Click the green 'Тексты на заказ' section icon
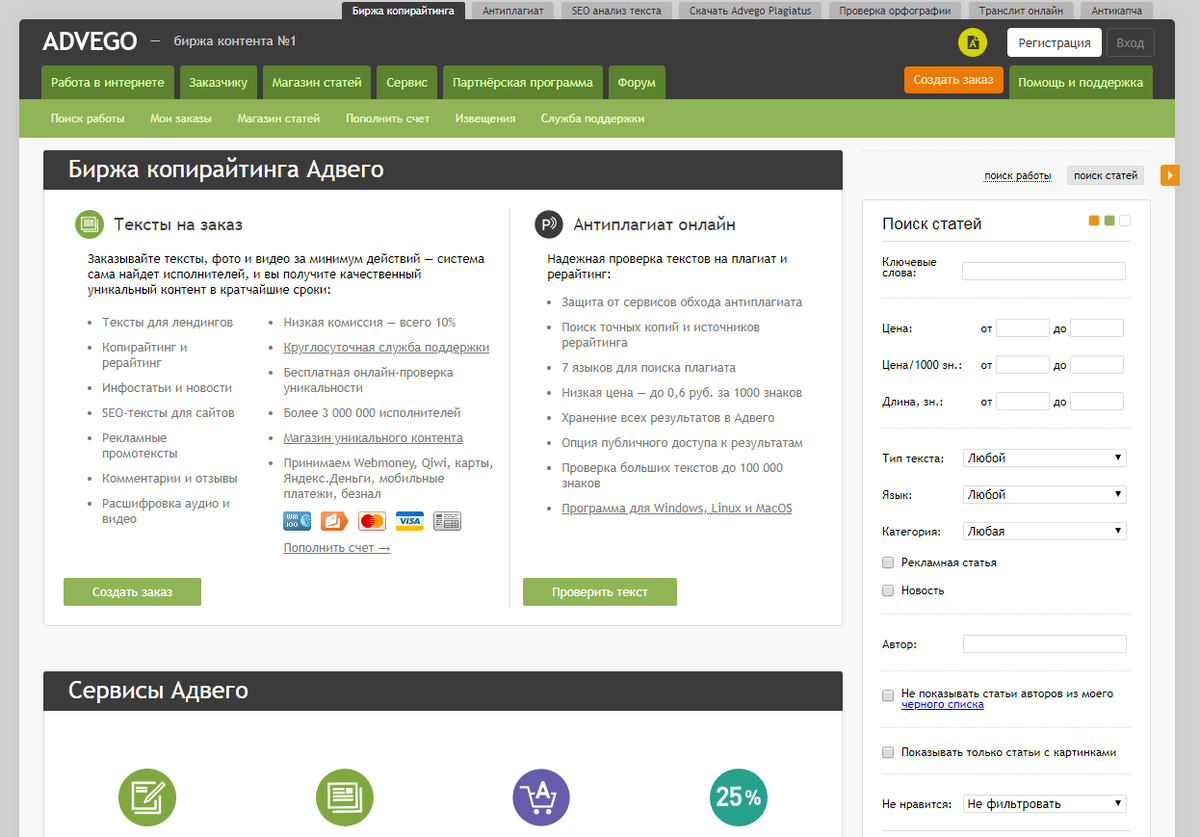This screenshot has height=837, width=1200. pyautogui.click(x=90, y=224)
